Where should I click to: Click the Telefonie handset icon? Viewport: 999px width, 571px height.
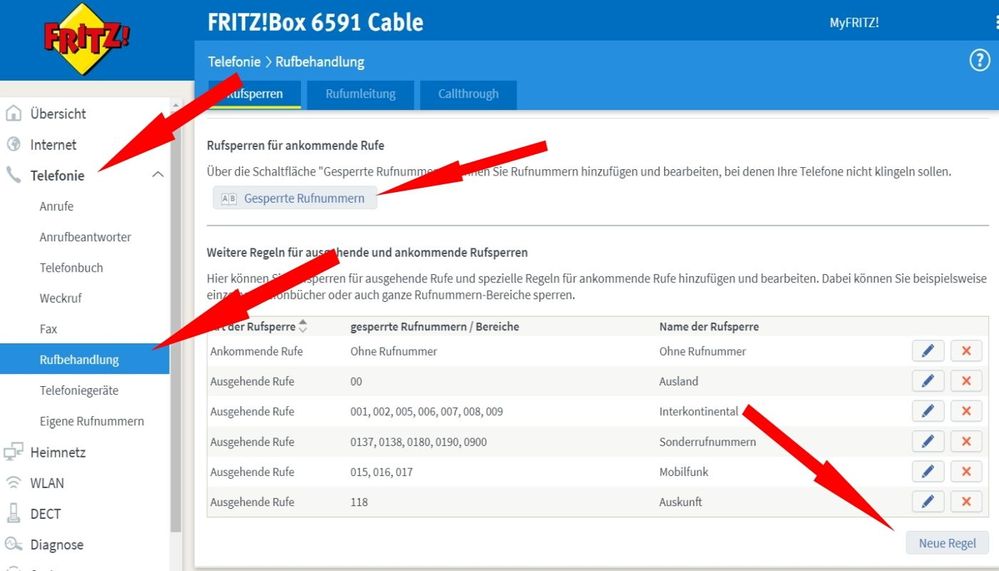pos(13,175)
